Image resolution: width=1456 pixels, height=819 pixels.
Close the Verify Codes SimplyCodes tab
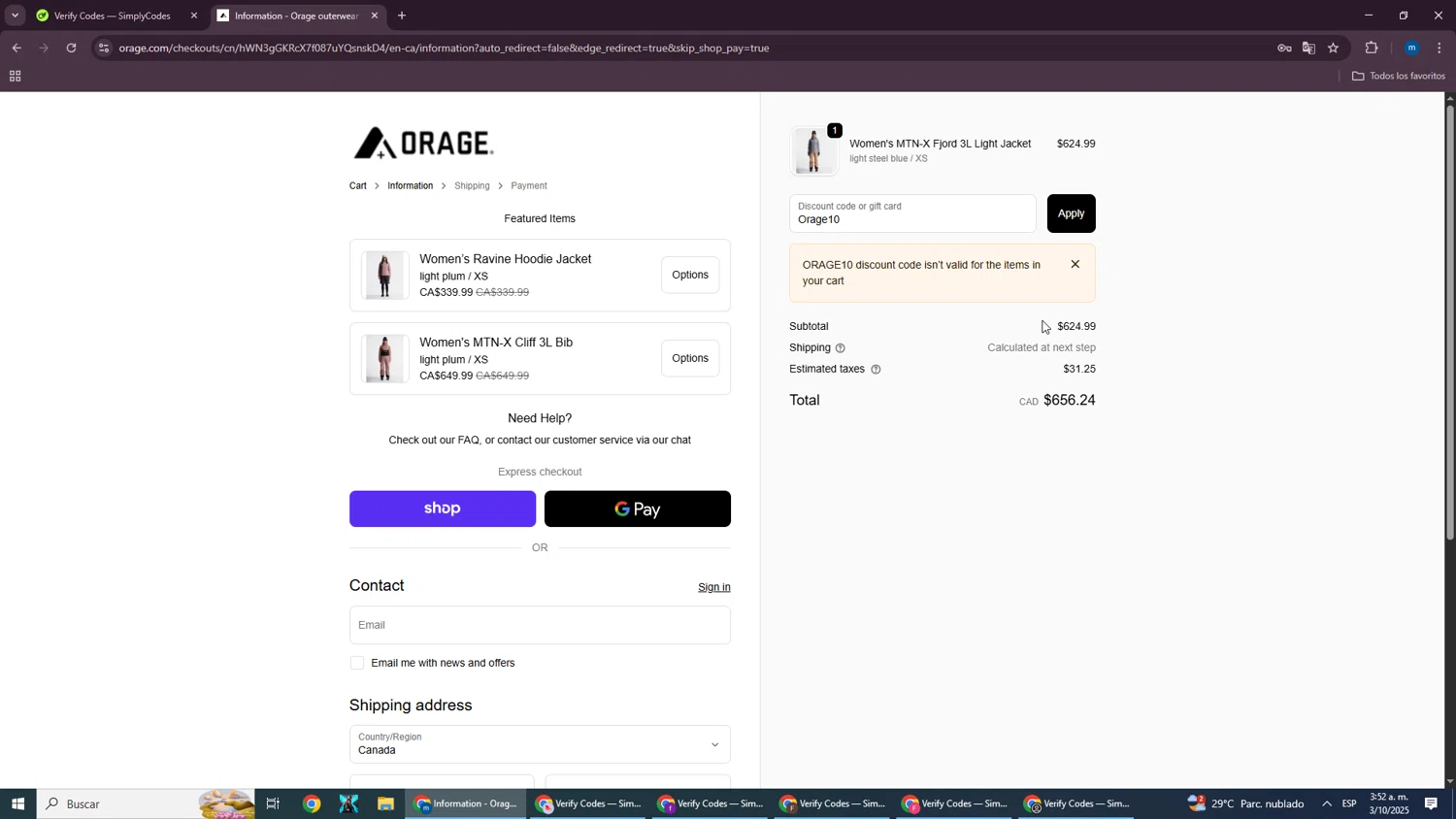194,16
